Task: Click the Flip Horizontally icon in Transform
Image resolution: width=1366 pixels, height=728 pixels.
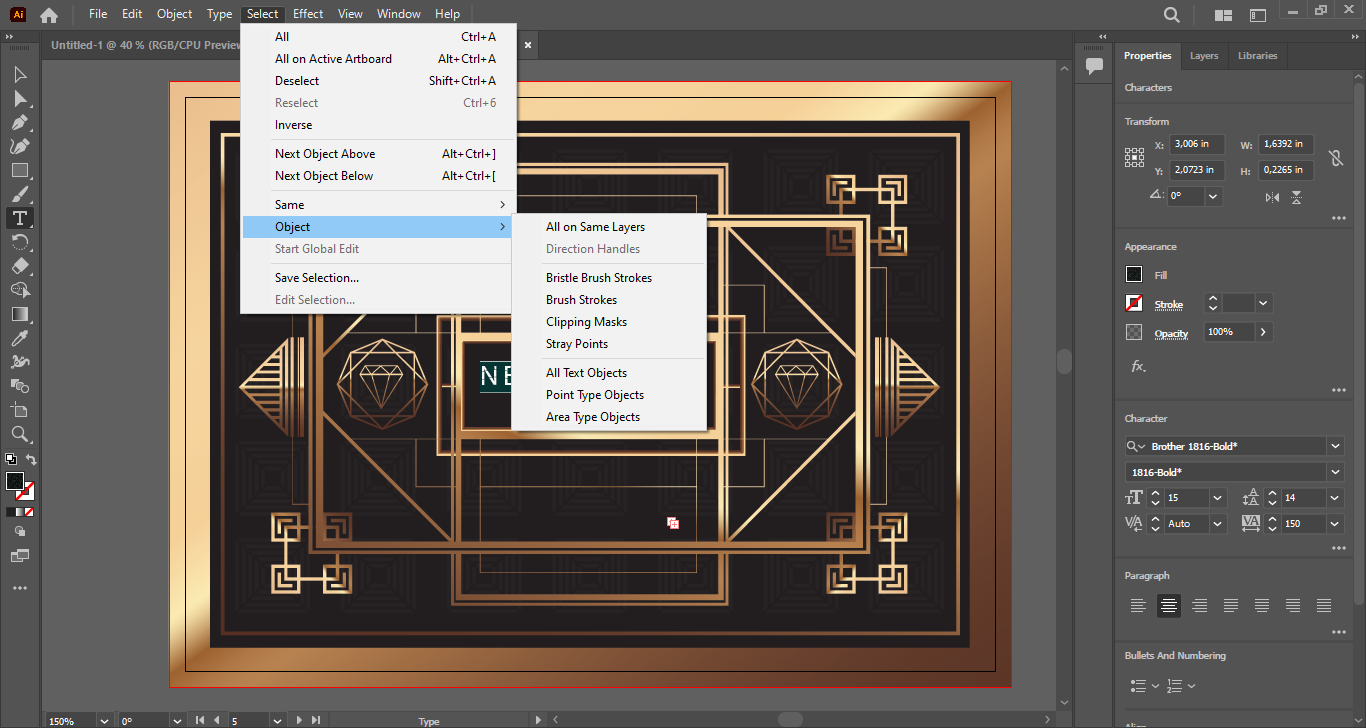Action: click(1272, 197)
